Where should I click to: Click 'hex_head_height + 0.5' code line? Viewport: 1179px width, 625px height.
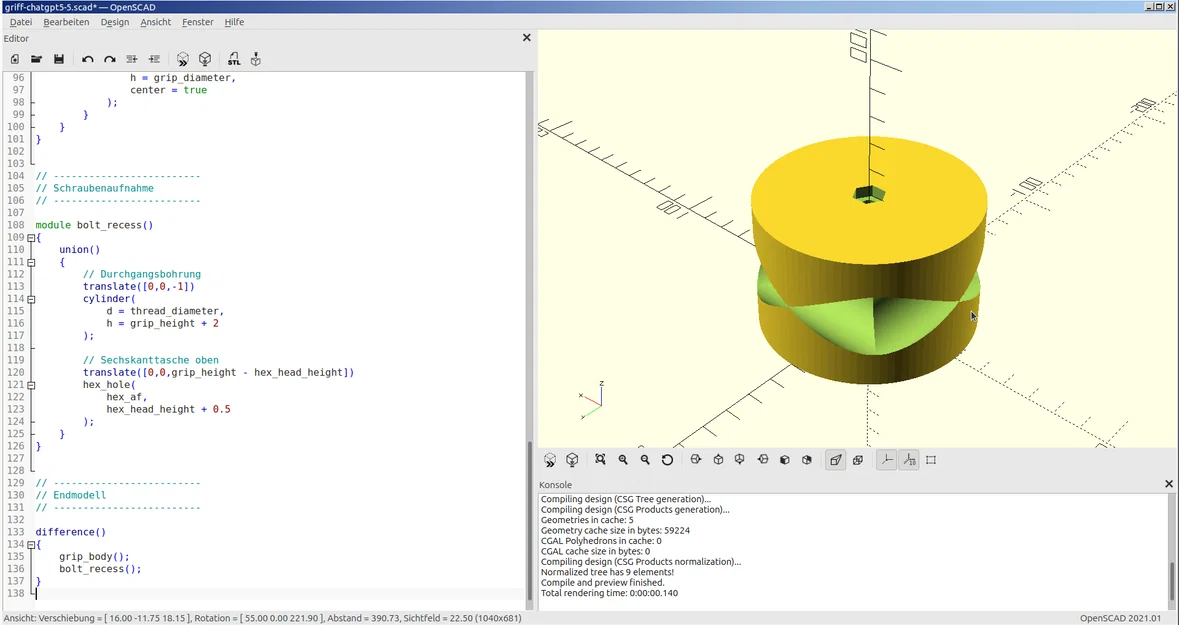(x=168, y=409)
